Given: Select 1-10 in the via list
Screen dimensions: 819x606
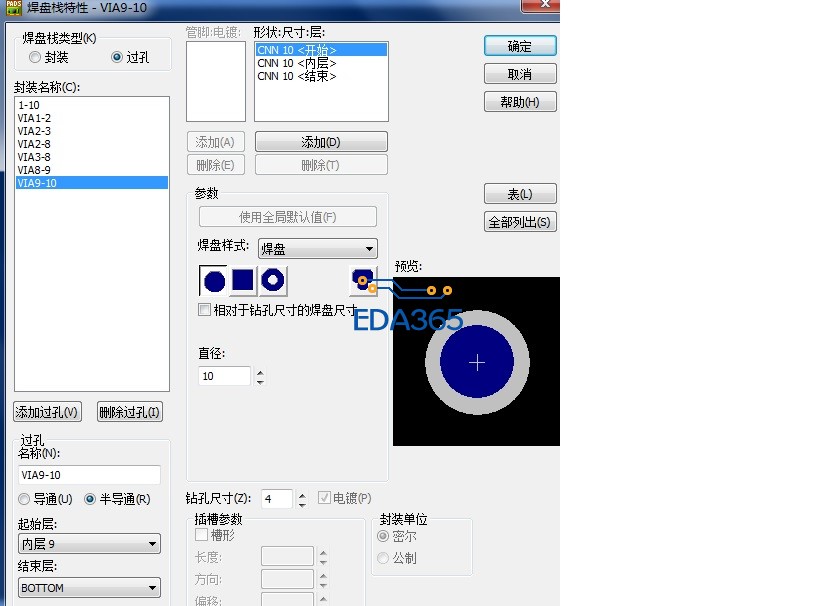Looking at the screenshot, I should (91, 105).
